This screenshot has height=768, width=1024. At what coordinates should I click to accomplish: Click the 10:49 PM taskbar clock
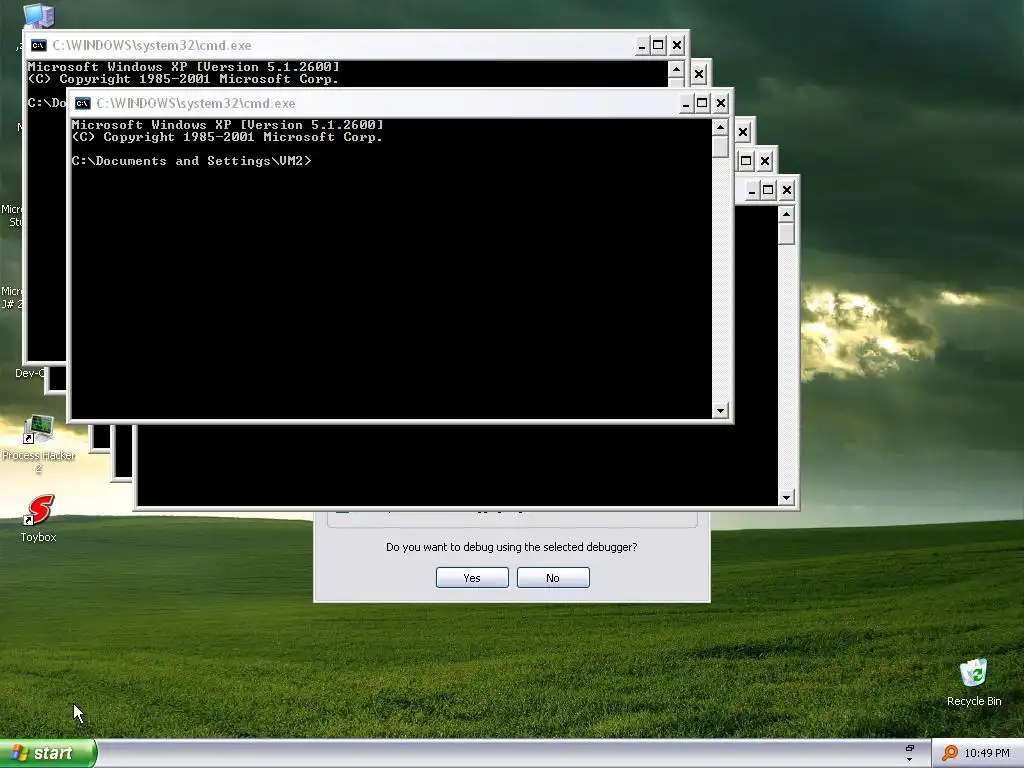(987, 754)
